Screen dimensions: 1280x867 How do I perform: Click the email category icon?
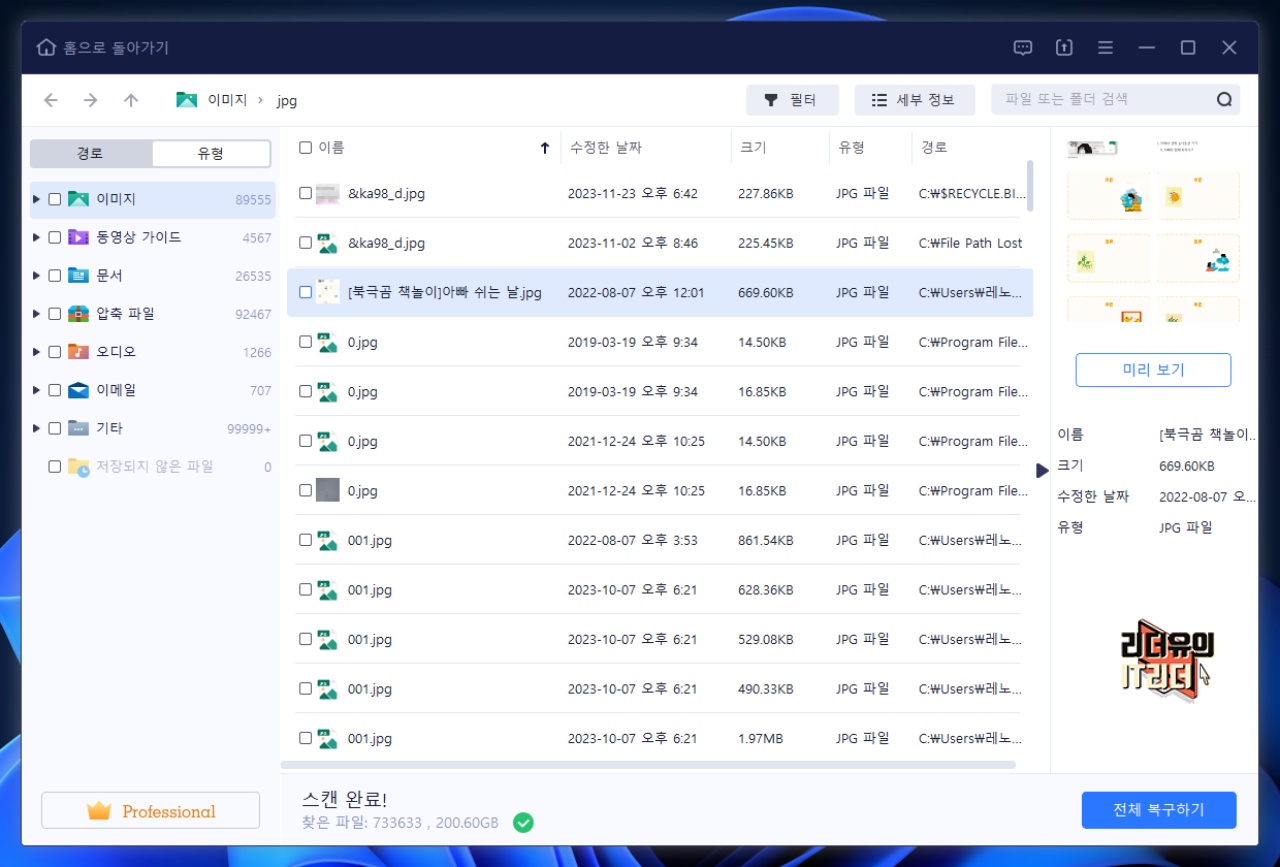pos(78,390)
